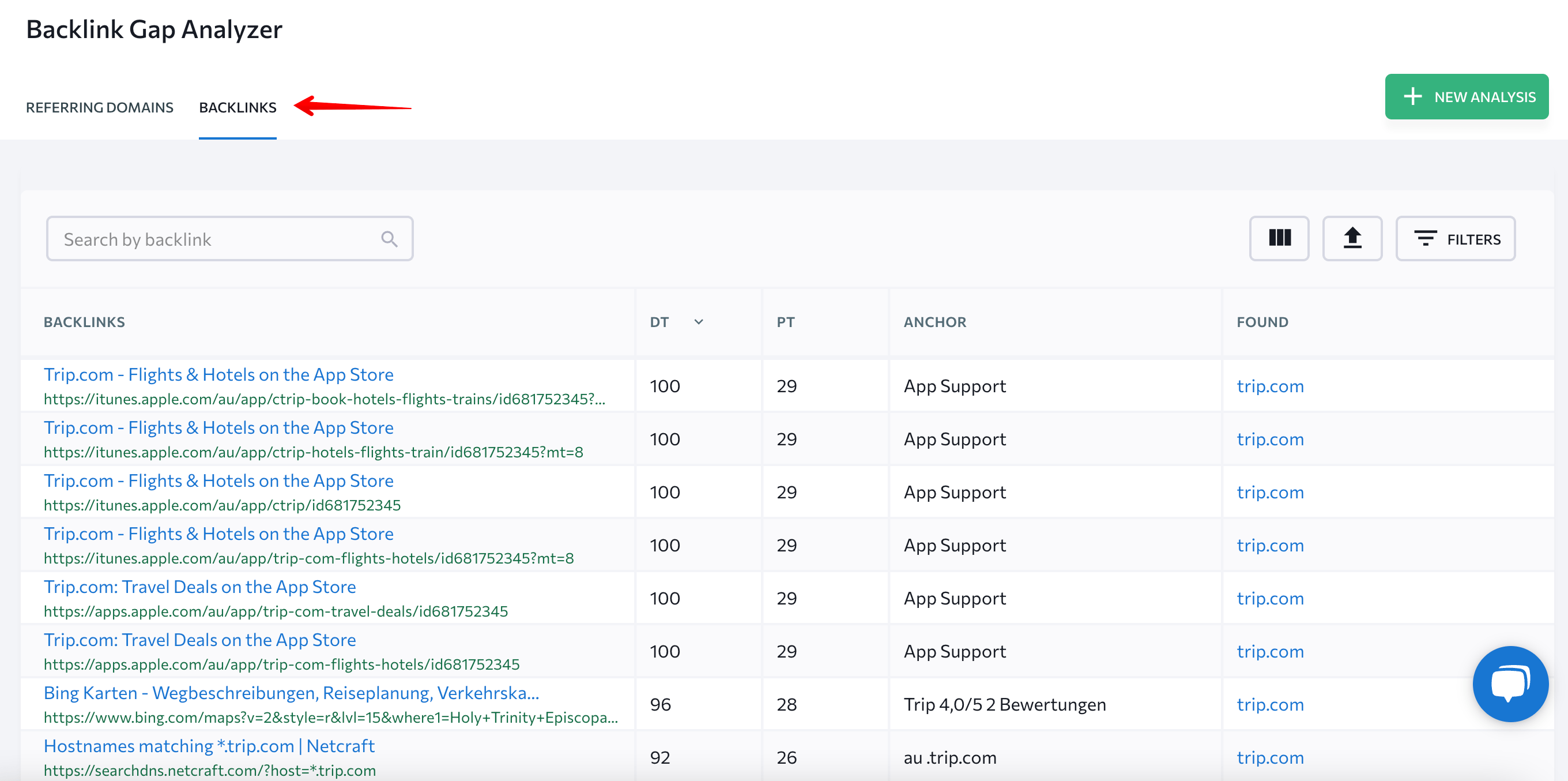Open the Bing Karten backlink title
Screen dimensions: 1568x781
coord(292,693)
